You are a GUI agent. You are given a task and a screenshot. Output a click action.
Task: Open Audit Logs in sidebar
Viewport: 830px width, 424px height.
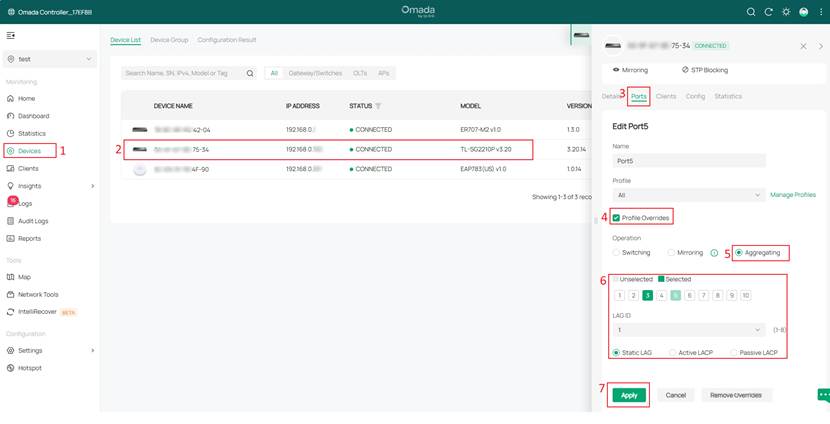click(33, 221)
